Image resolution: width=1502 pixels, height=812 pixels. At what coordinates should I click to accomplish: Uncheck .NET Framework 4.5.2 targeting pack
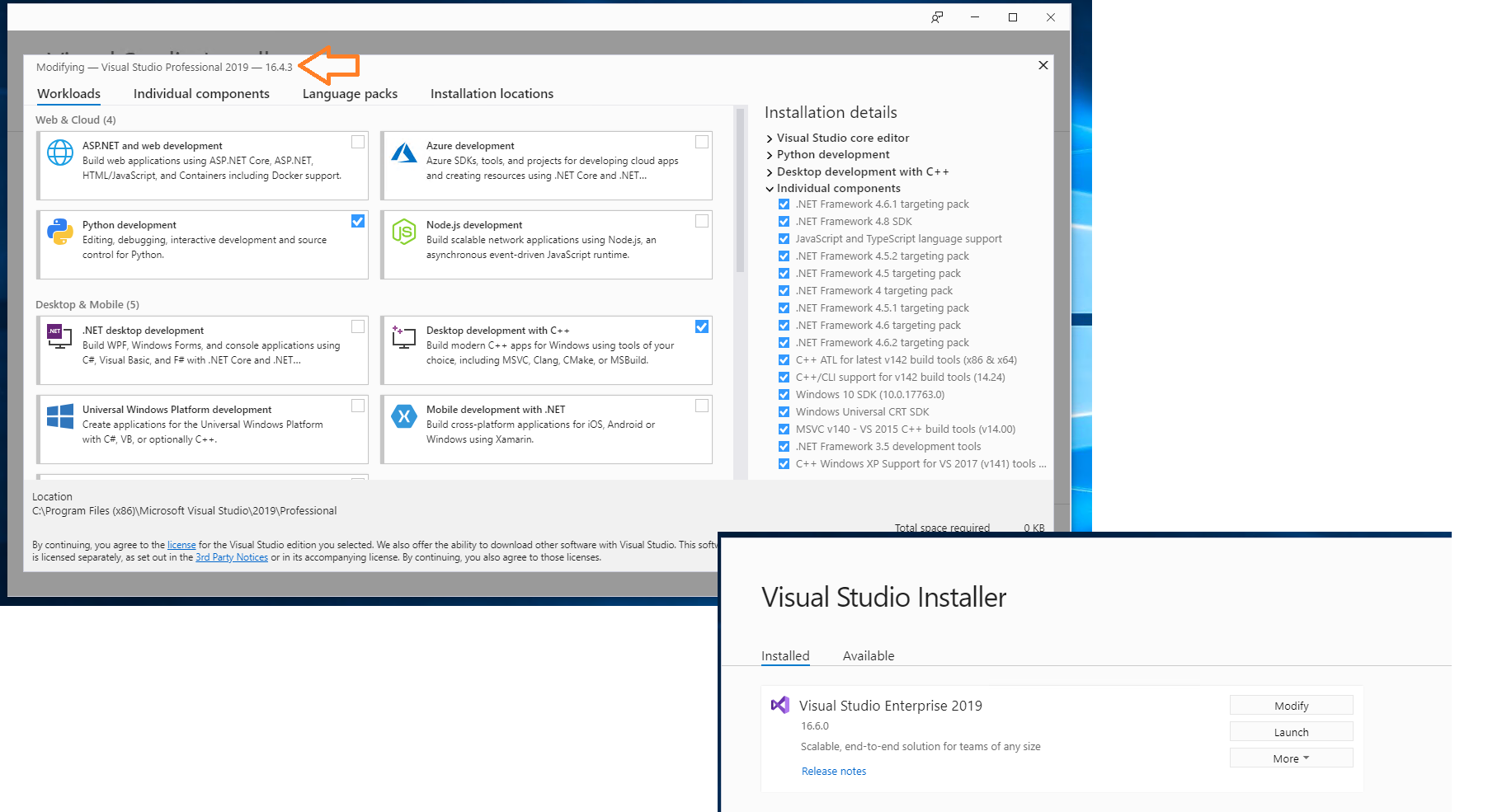click(x=784, y=256)
